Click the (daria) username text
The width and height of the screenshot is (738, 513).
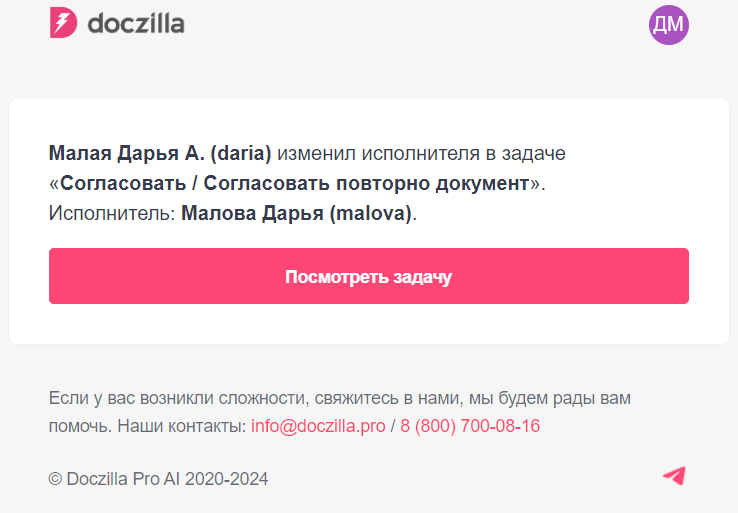point(241,154)
